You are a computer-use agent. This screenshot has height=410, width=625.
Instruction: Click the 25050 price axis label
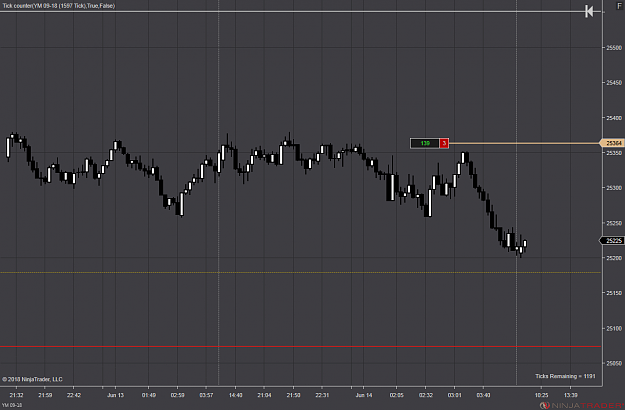(x=614, y=363)
